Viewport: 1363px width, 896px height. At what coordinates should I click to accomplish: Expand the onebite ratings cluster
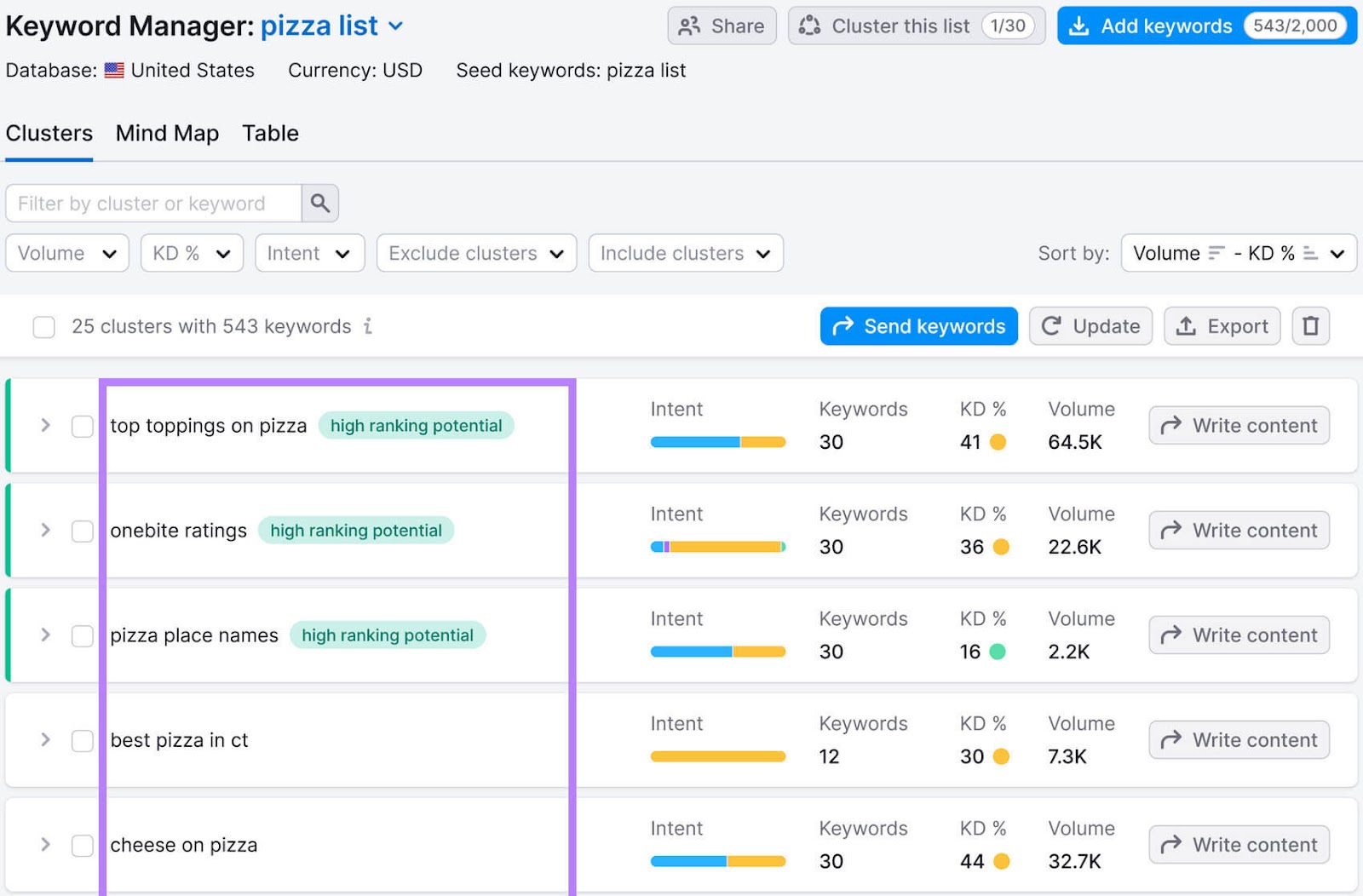tap(45, 530)
